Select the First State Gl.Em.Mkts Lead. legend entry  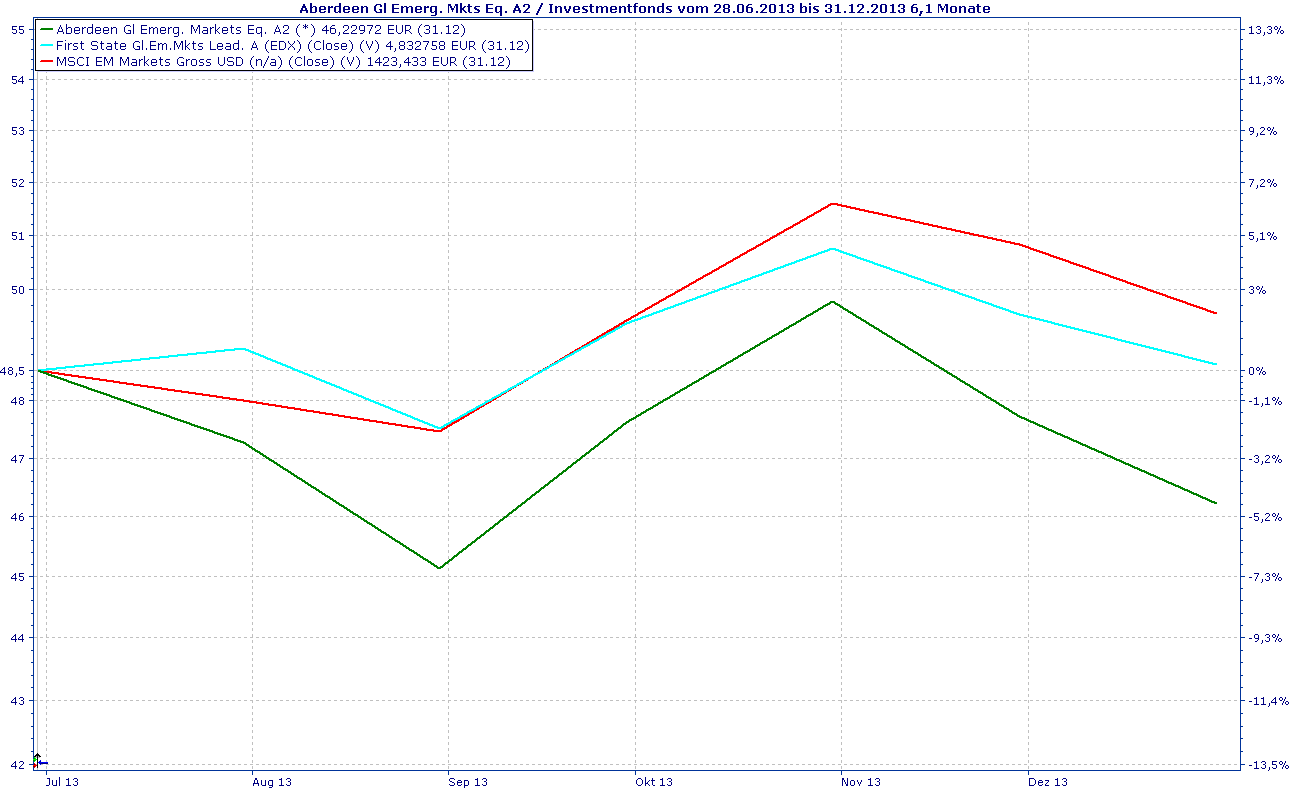click(283, 45)
